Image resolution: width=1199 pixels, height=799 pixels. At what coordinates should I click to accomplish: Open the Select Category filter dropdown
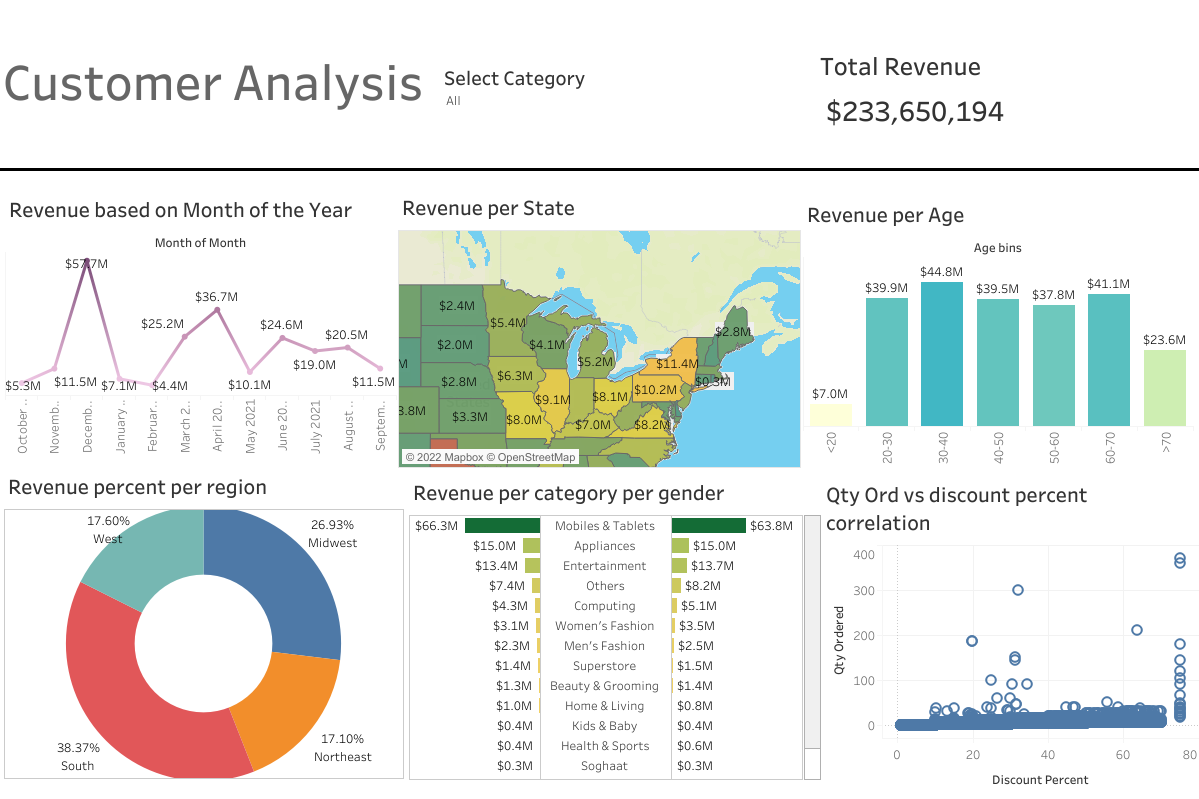pos(514,78)
